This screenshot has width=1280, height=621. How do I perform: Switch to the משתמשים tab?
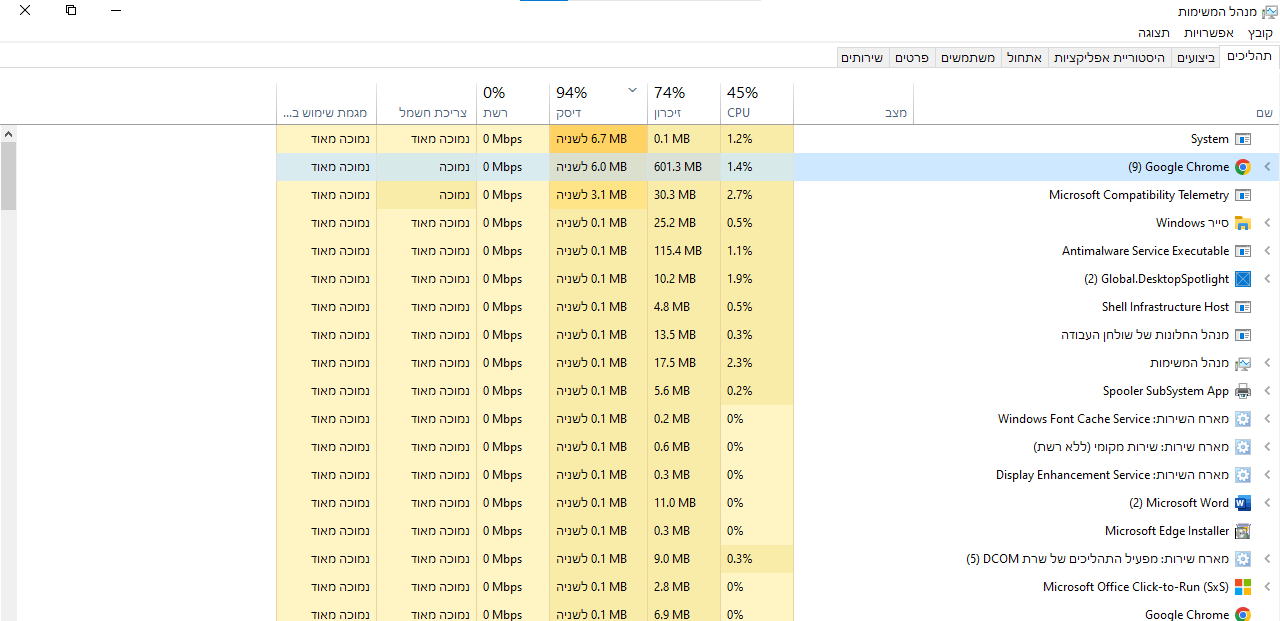coord(968,58)
